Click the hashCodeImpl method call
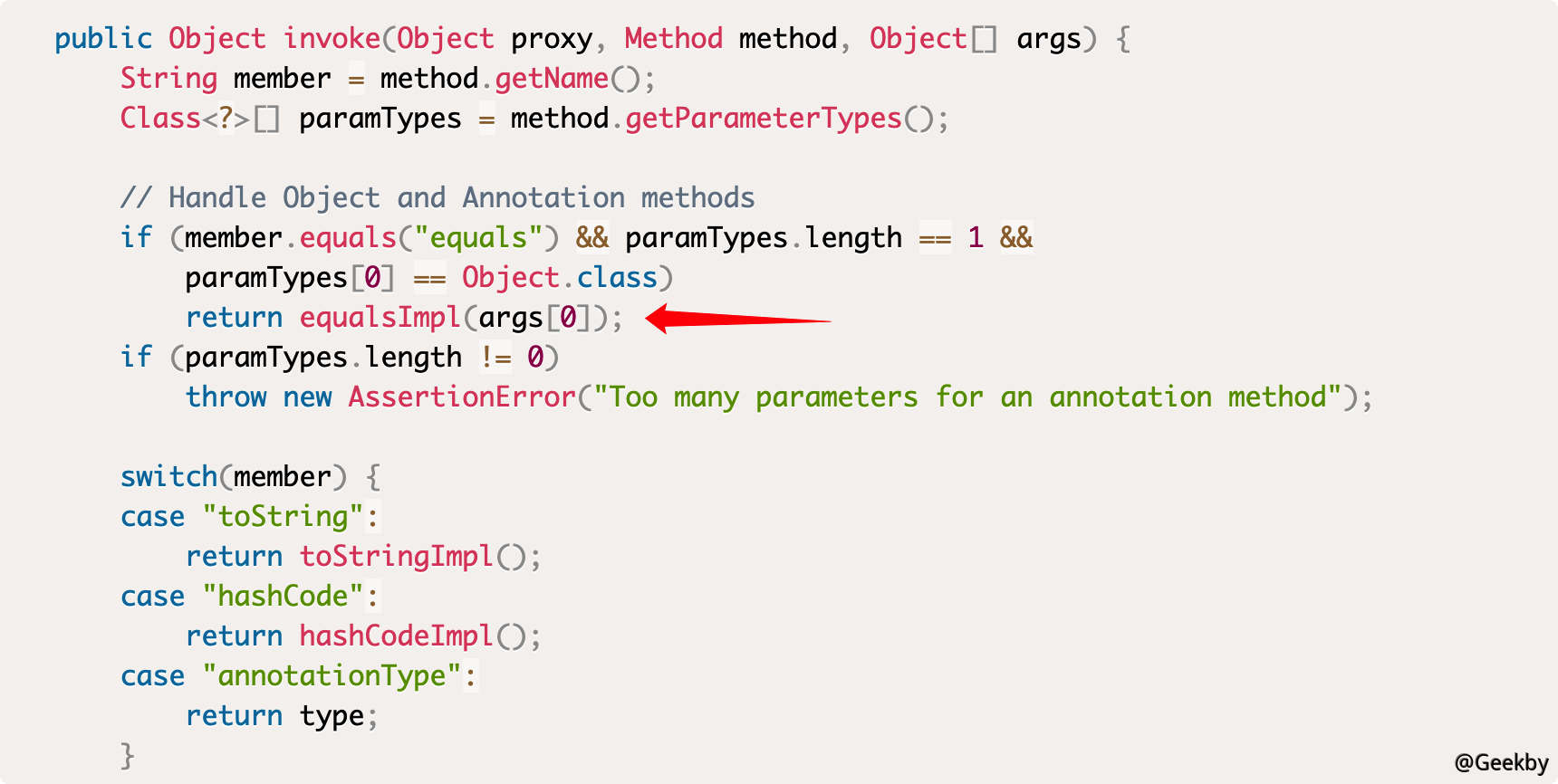This screenshot has width=1558, height=784. pyautogui.click(x=396, y=636)
